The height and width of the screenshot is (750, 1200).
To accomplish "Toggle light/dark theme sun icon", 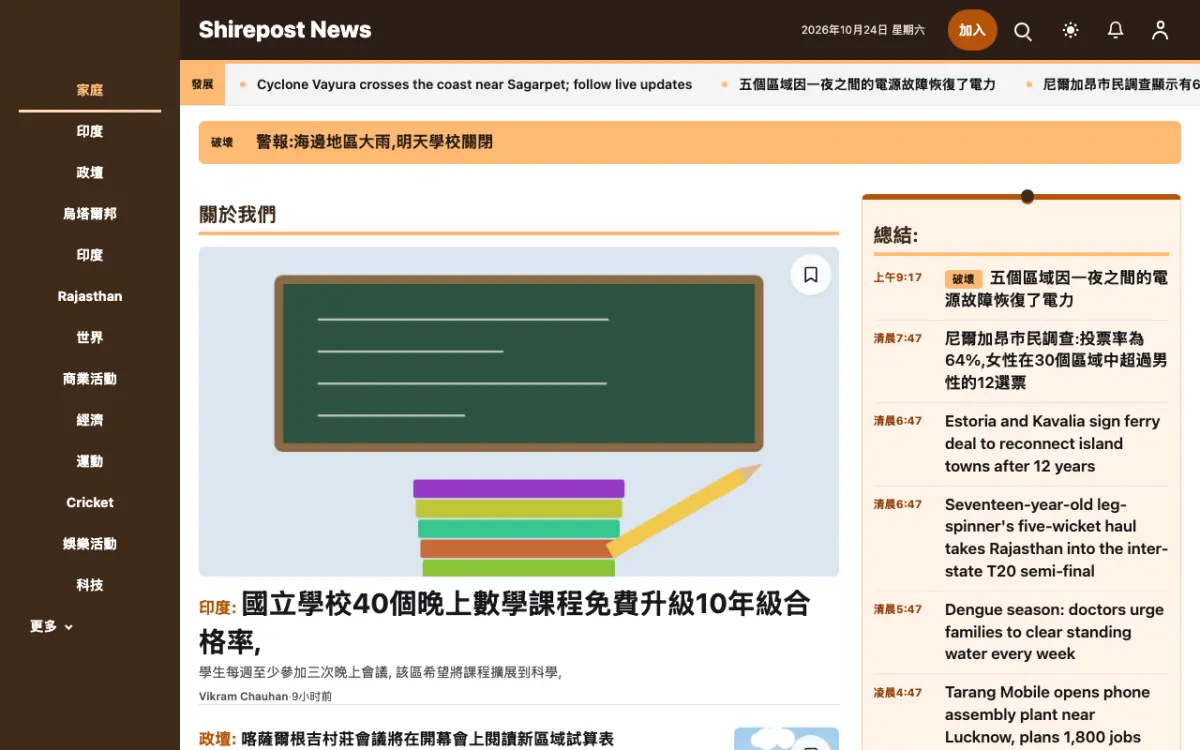I will (1071, 31).
